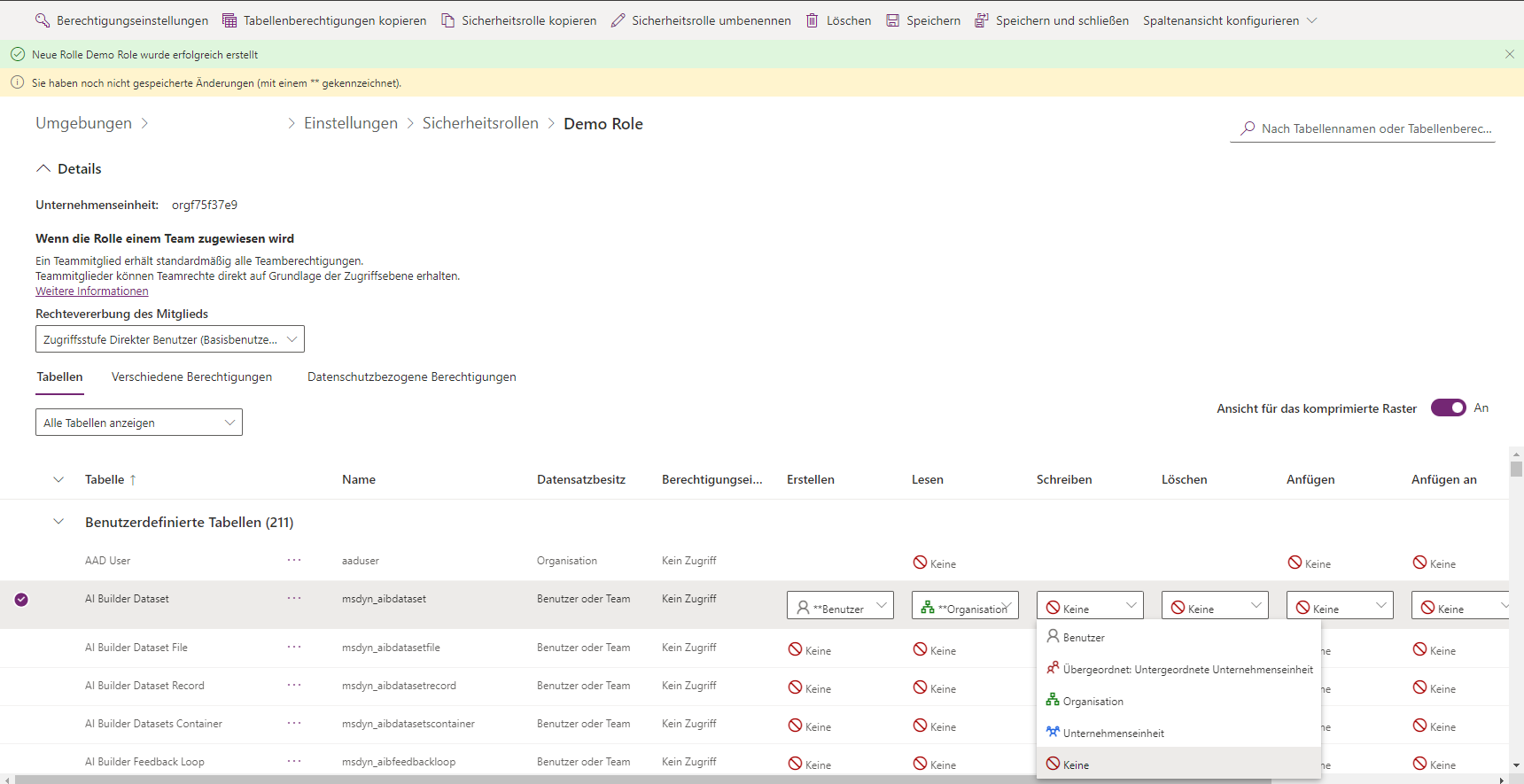Select Übergeordnet: Untergeordnete Unternehmenseinheit option
This screenshot has height=784, width=1524.
tap(1178, 669)
